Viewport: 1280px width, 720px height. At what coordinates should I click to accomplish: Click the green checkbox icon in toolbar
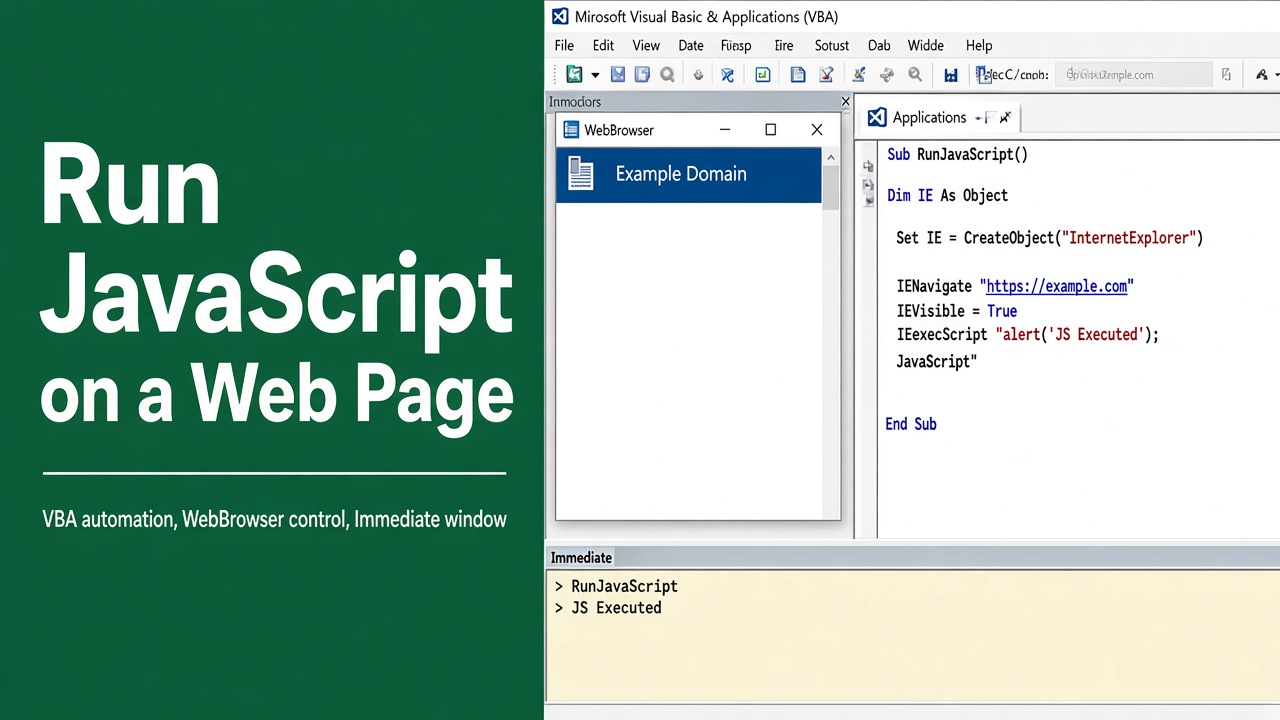click(x=762, y=74)
